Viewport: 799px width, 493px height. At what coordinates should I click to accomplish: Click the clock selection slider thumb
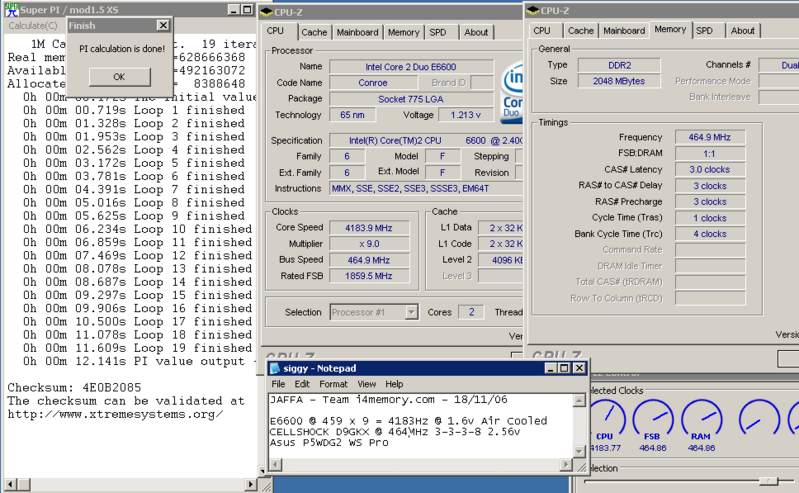point(768,481)
